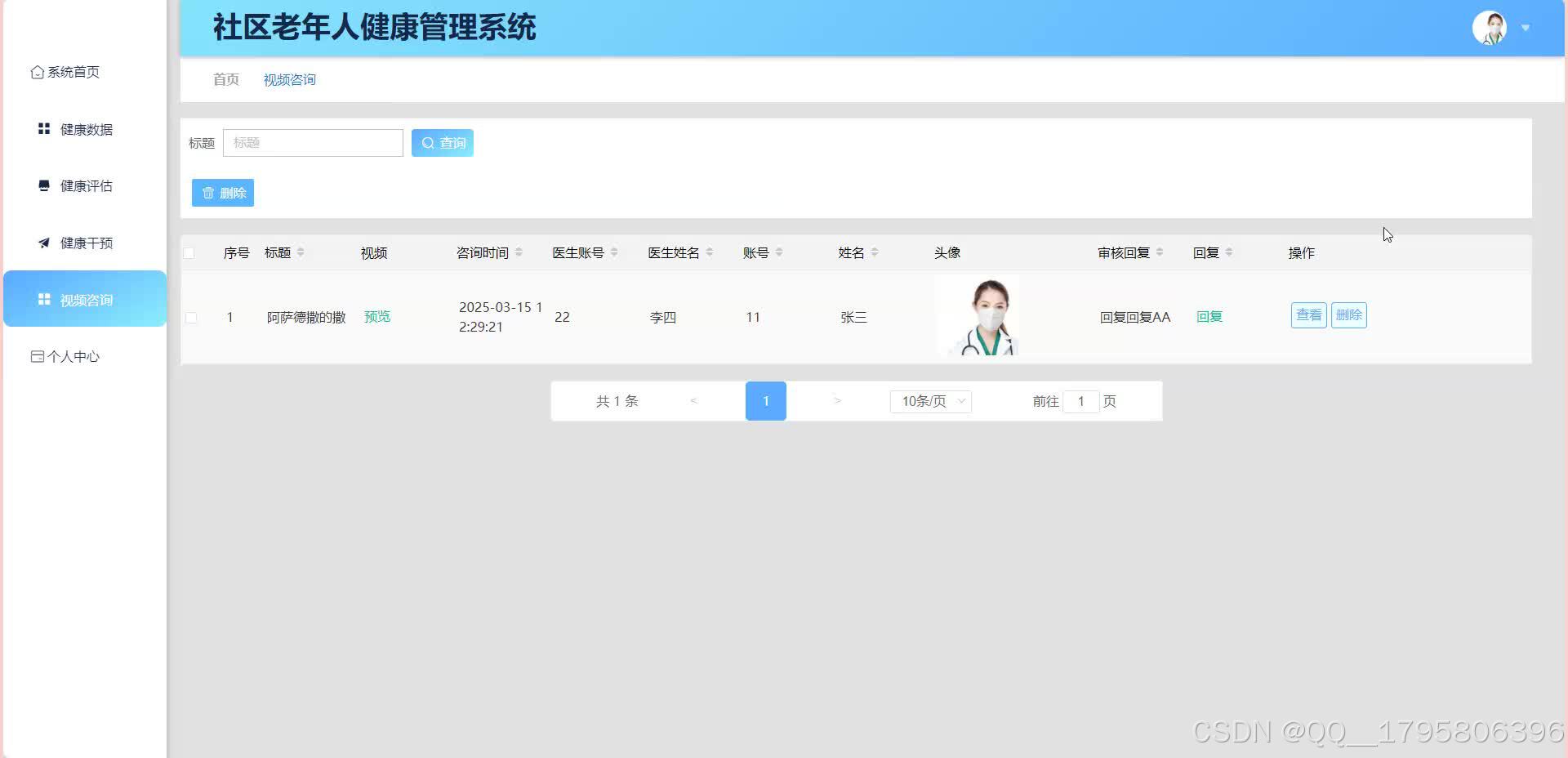Click the user avatar in header
1568x758 pixels.
(1490, 28)
